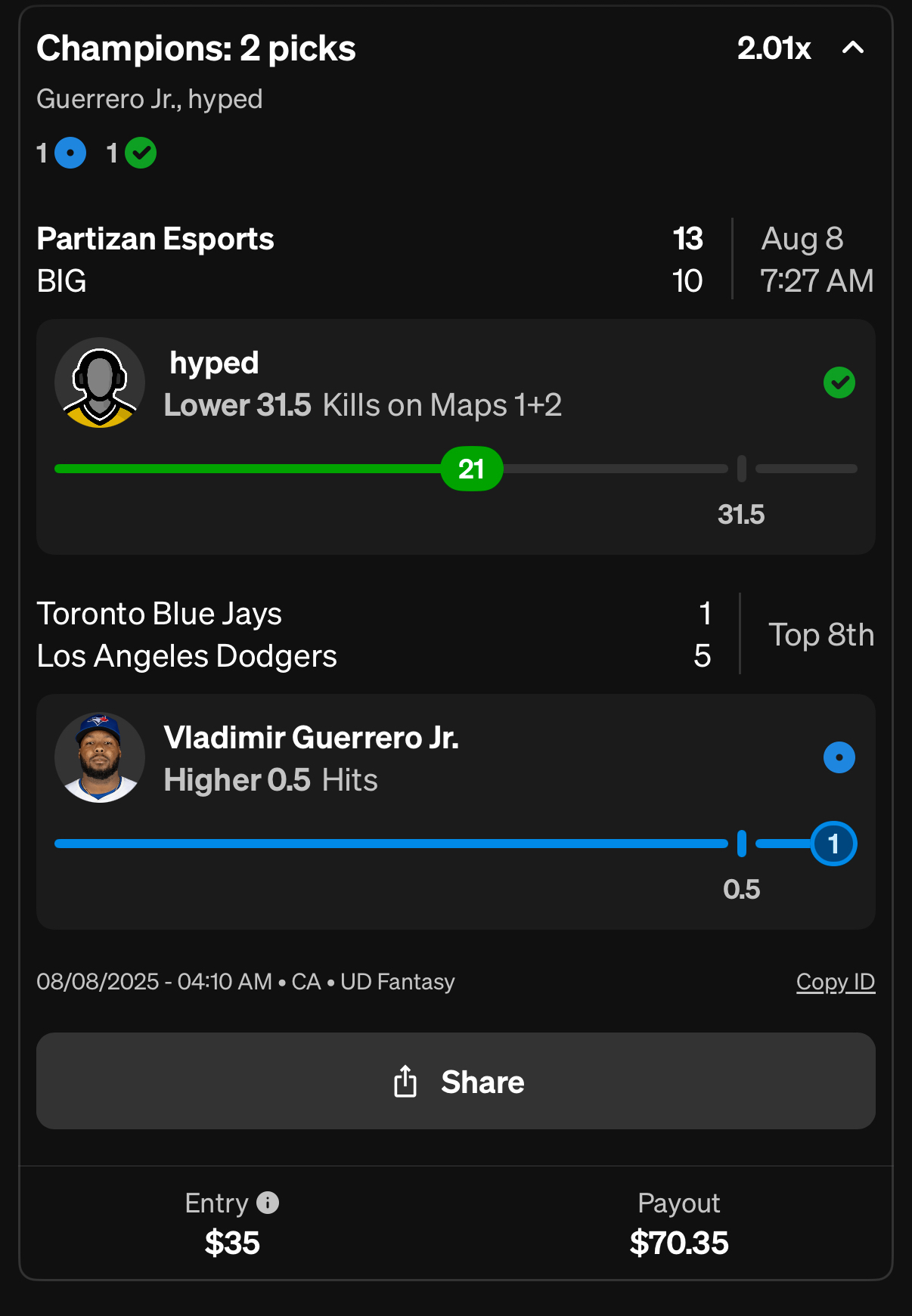This screenshot has width=912, height=1316.
Task: Click the Entry info icon
Action: click(268, 1203)
